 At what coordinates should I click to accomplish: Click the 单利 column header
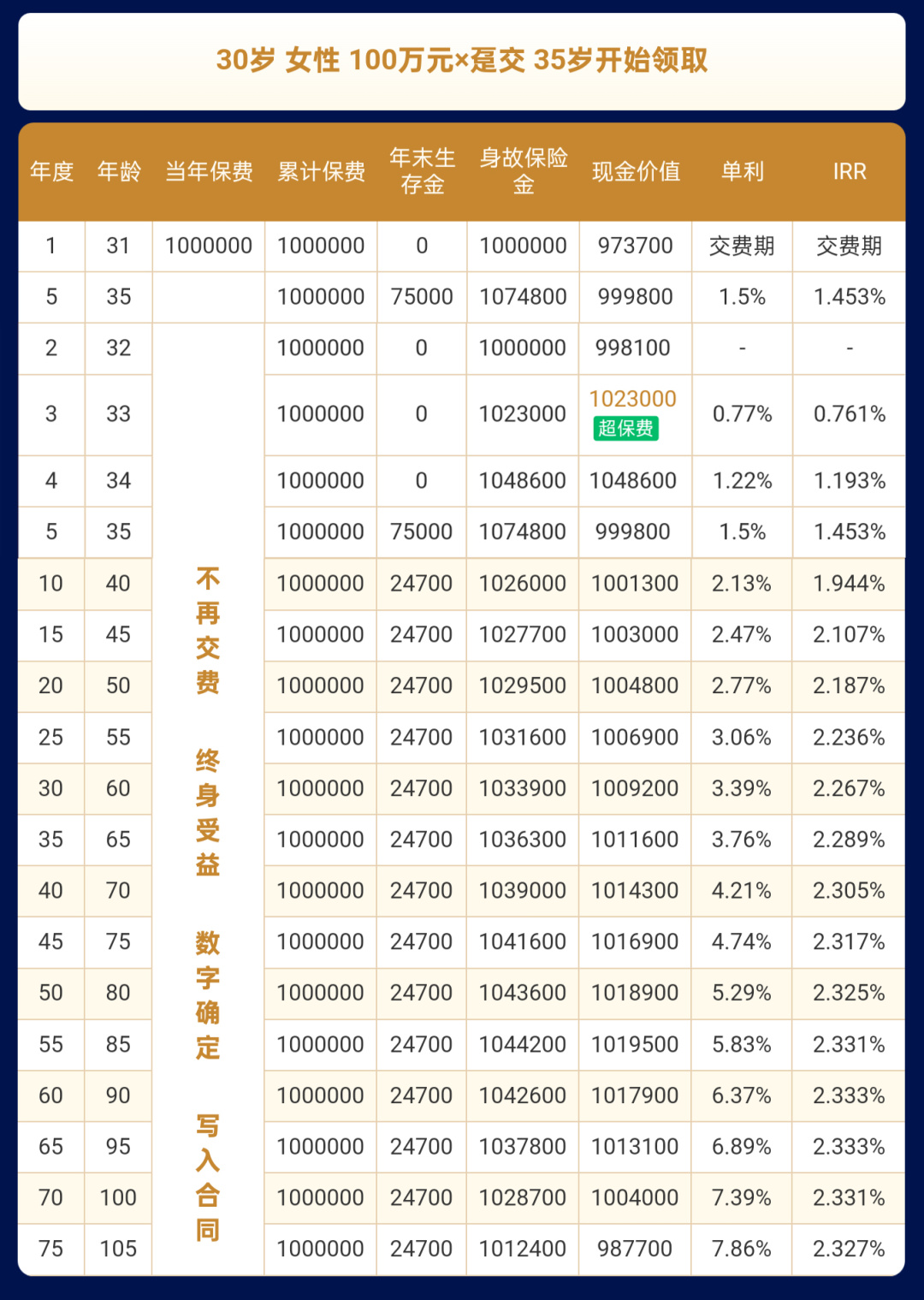(x=742, y=171)
